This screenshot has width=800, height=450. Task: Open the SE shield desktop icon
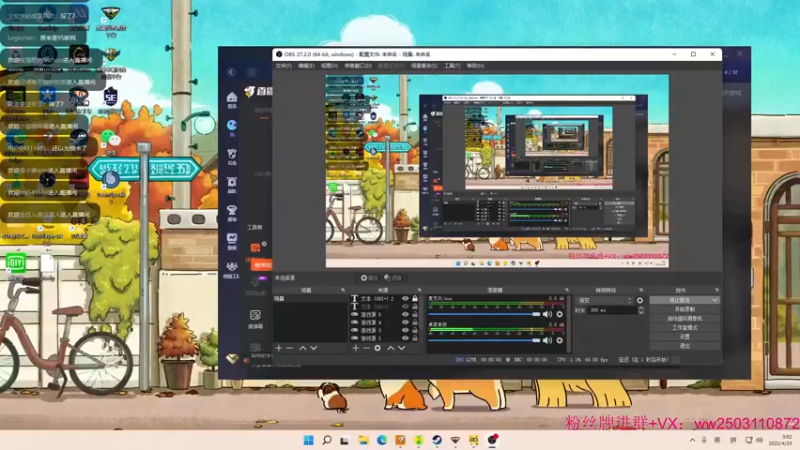coord(110,97)
